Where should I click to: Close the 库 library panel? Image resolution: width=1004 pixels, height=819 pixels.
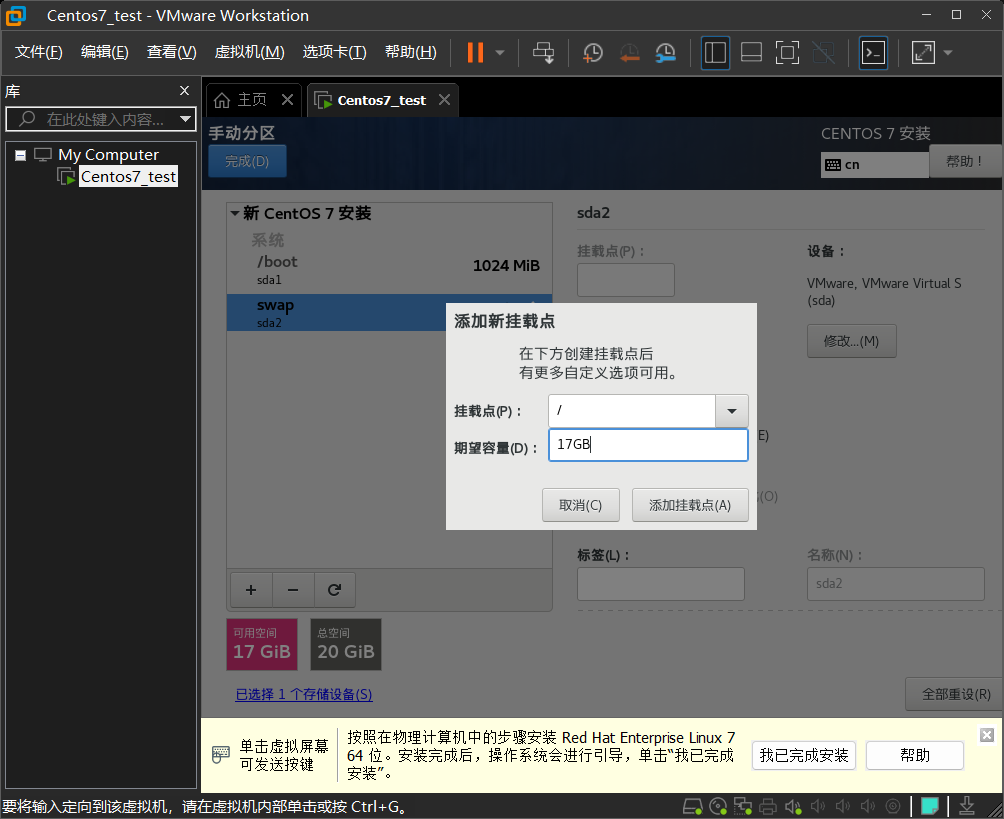[184, 91]
